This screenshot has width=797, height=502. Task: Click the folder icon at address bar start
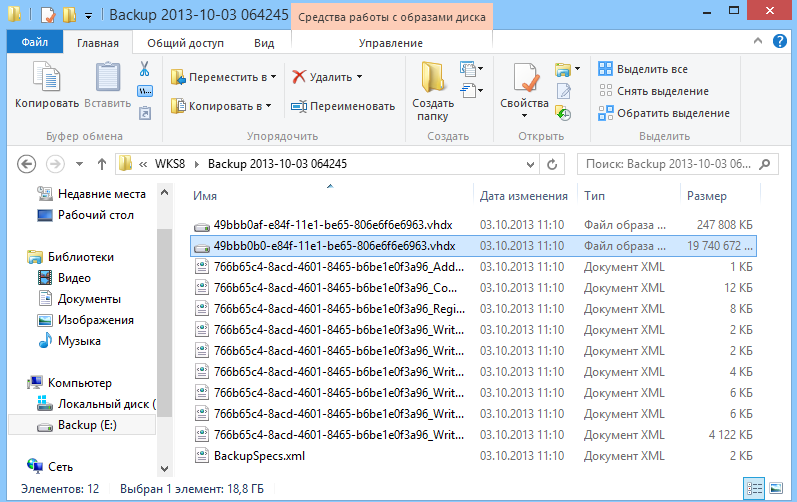pos(126,164)
